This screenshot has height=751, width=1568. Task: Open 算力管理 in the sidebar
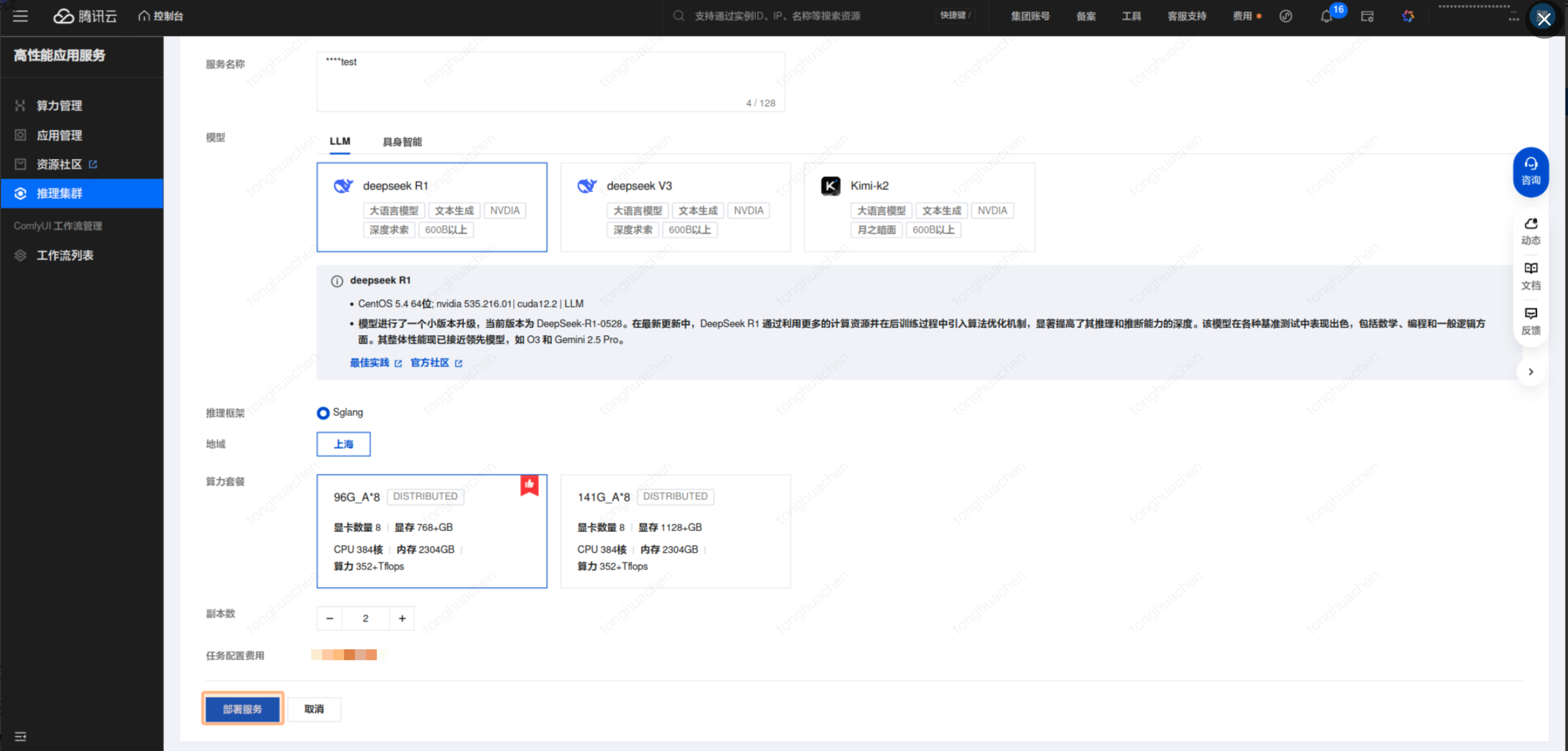coord(59,105)
